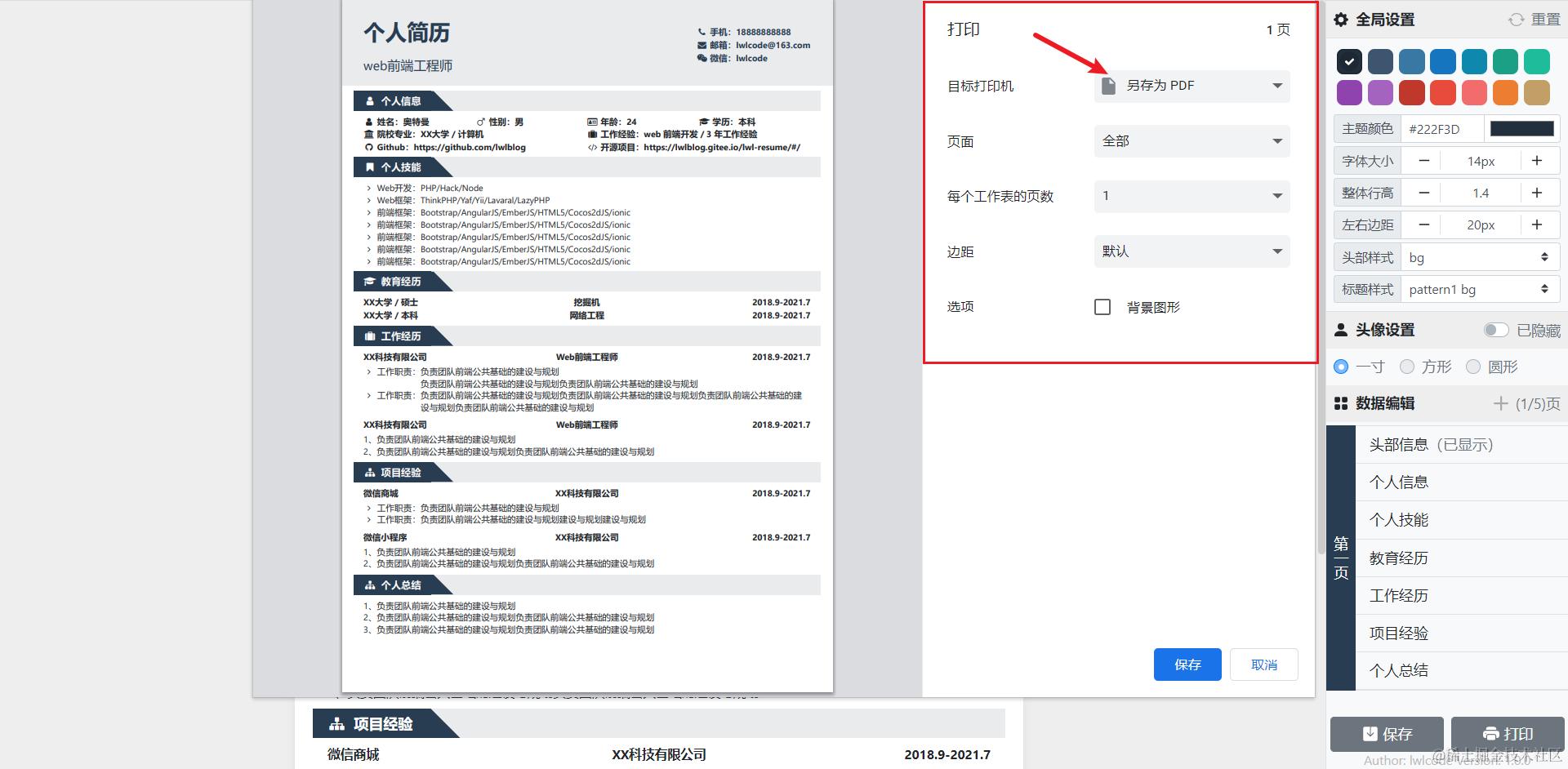
Task: Increase line height with plus button
Action: (1537, 193)
